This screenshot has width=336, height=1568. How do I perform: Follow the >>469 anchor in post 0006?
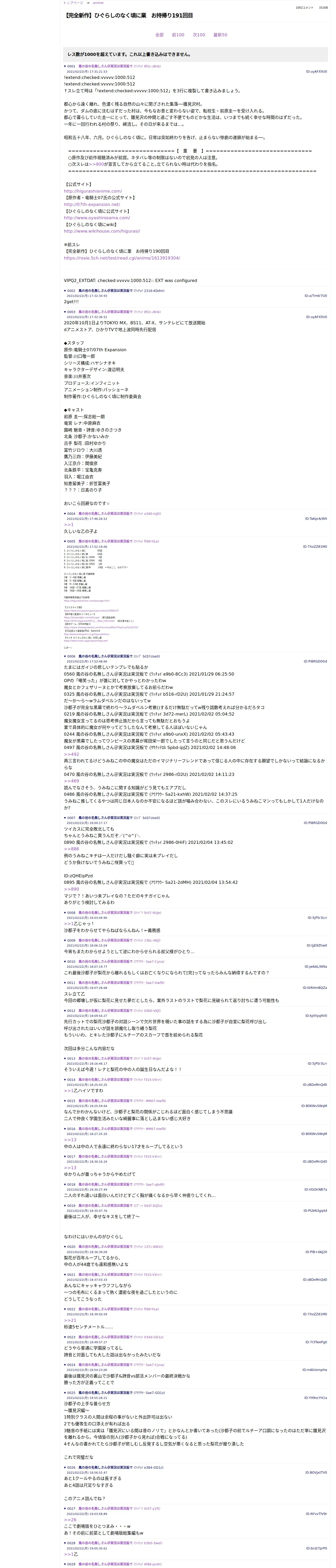(71, 781)
